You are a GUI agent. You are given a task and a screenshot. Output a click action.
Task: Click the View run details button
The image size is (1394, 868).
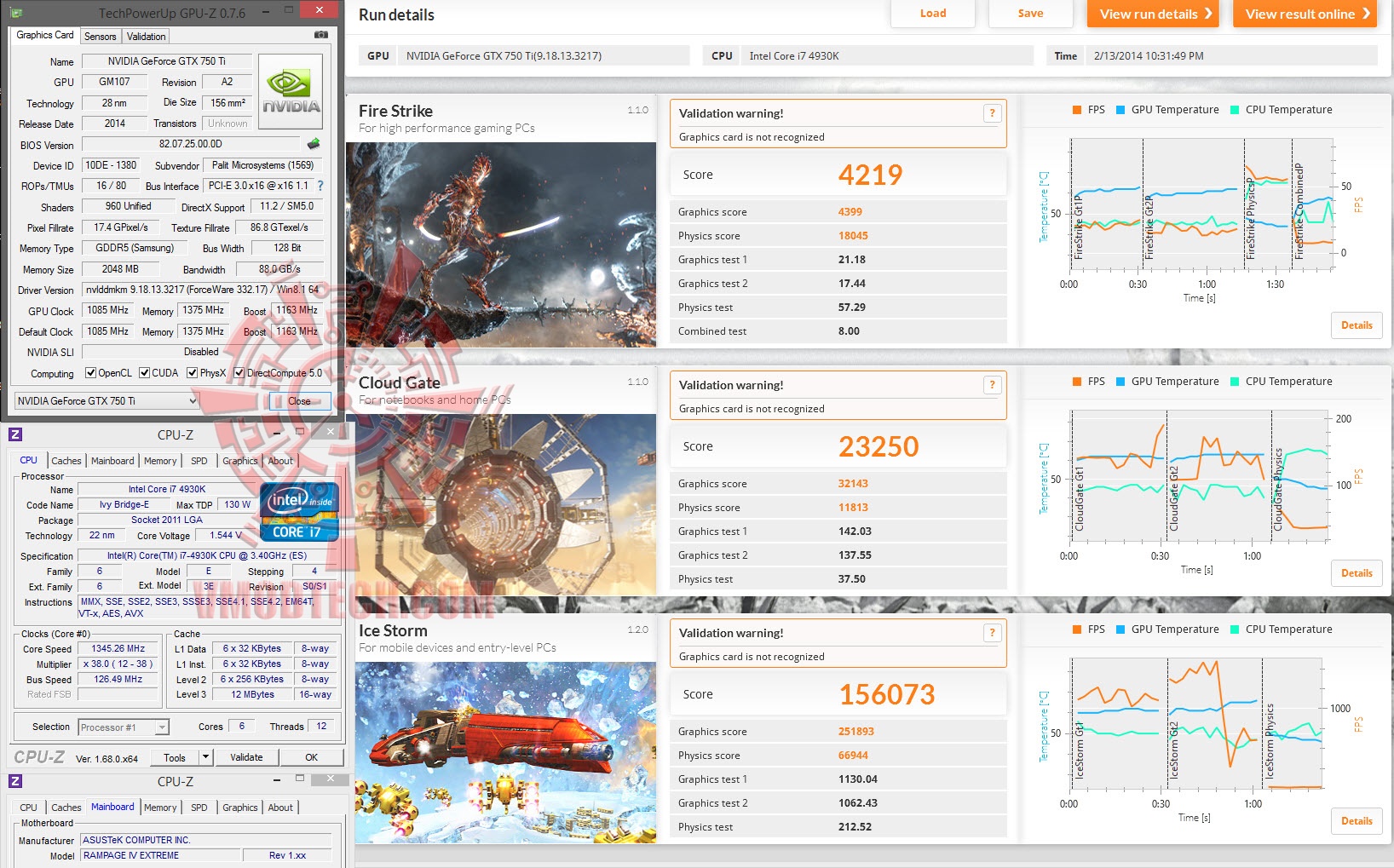[1155, 14]
